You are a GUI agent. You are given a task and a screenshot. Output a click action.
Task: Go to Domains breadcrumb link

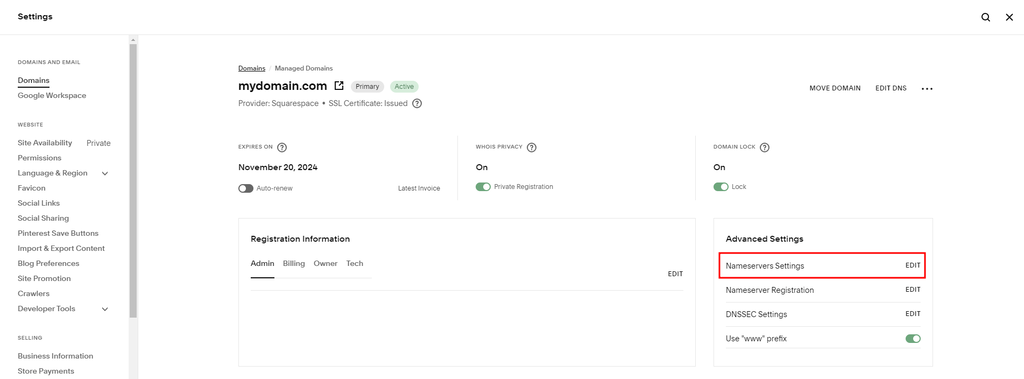click(x=251, y=68)
